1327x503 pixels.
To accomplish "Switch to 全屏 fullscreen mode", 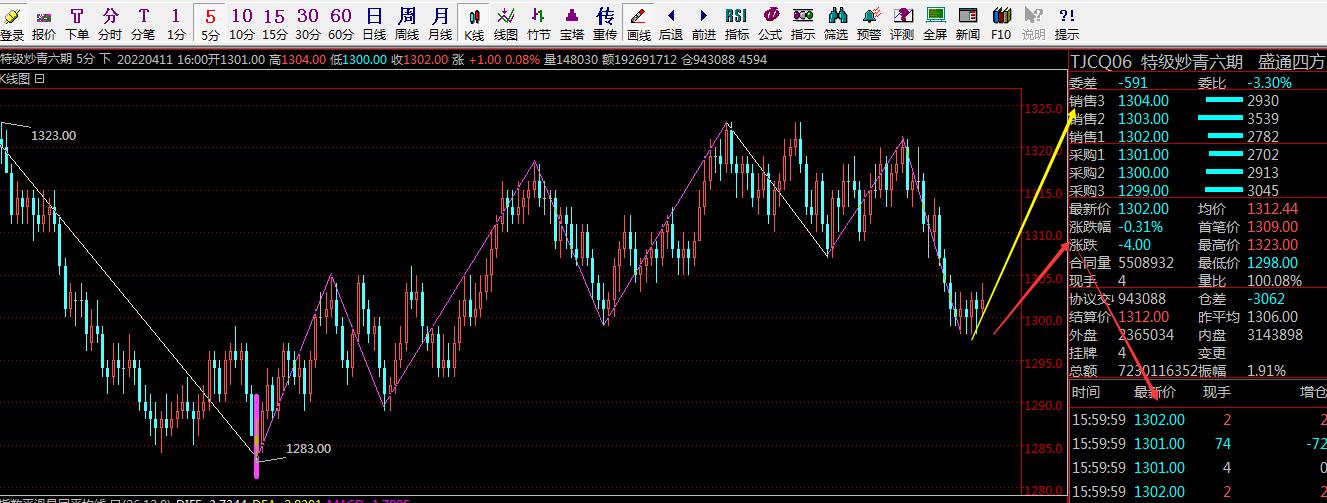I will click(x=935, y=22).
